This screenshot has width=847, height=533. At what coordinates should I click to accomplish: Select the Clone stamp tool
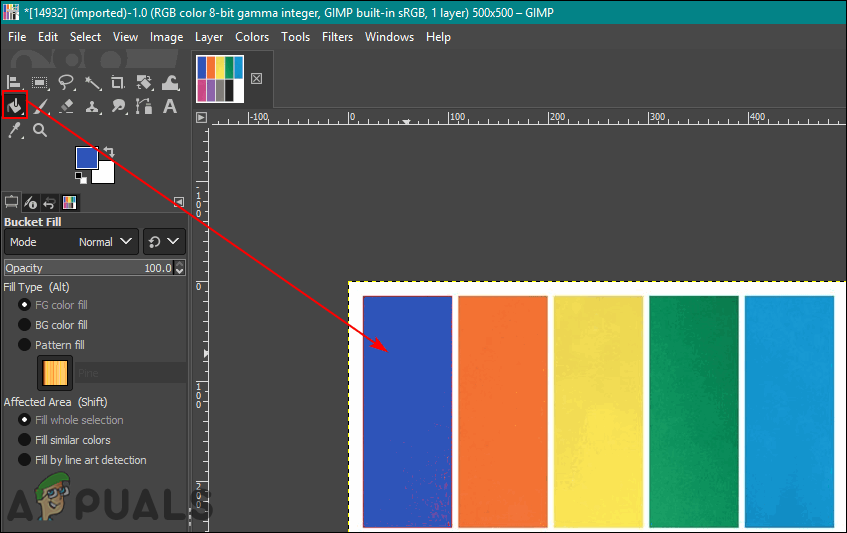(x=92, y=106)
